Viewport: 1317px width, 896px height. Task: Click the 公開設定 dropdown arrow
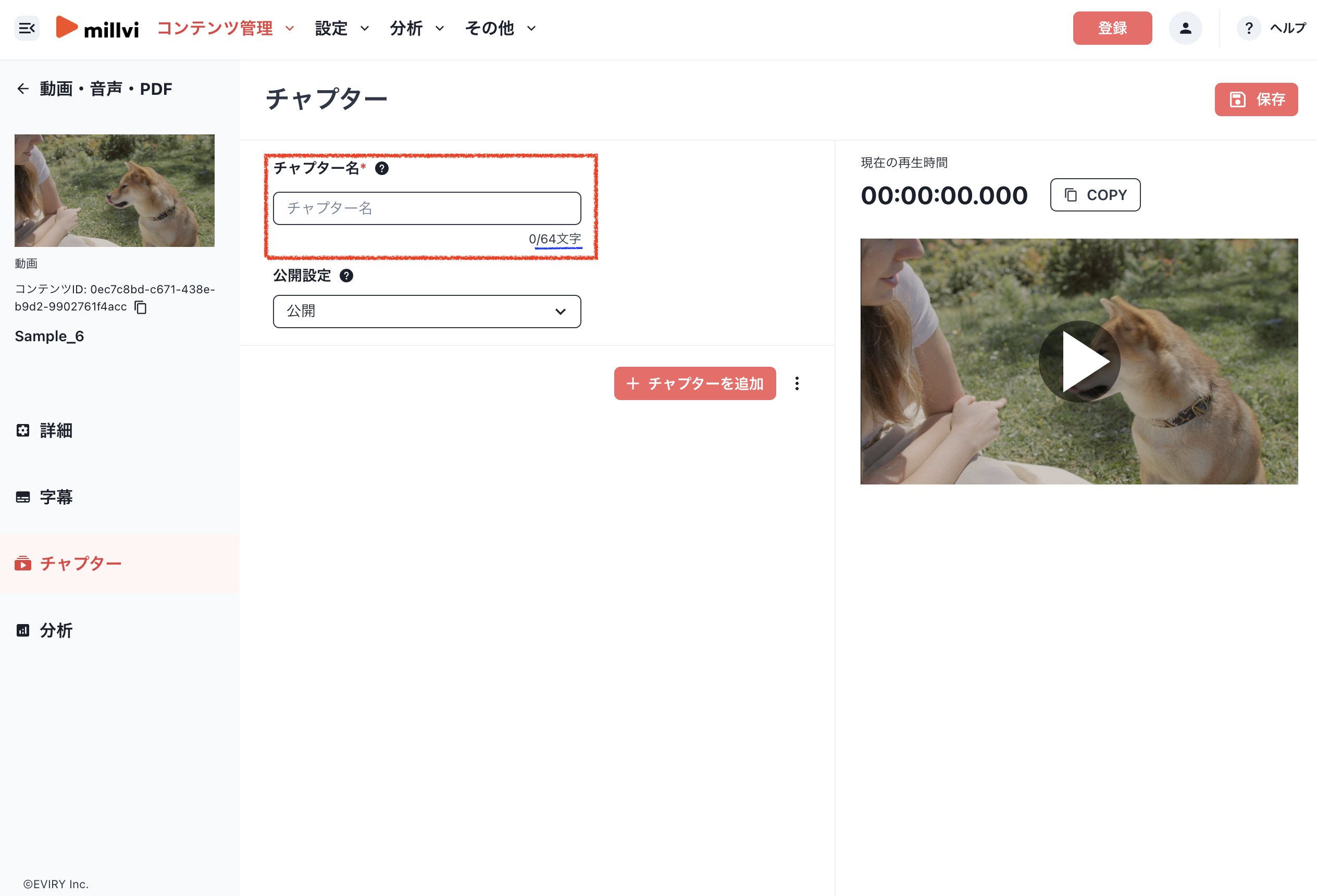[x=560, y=311]
